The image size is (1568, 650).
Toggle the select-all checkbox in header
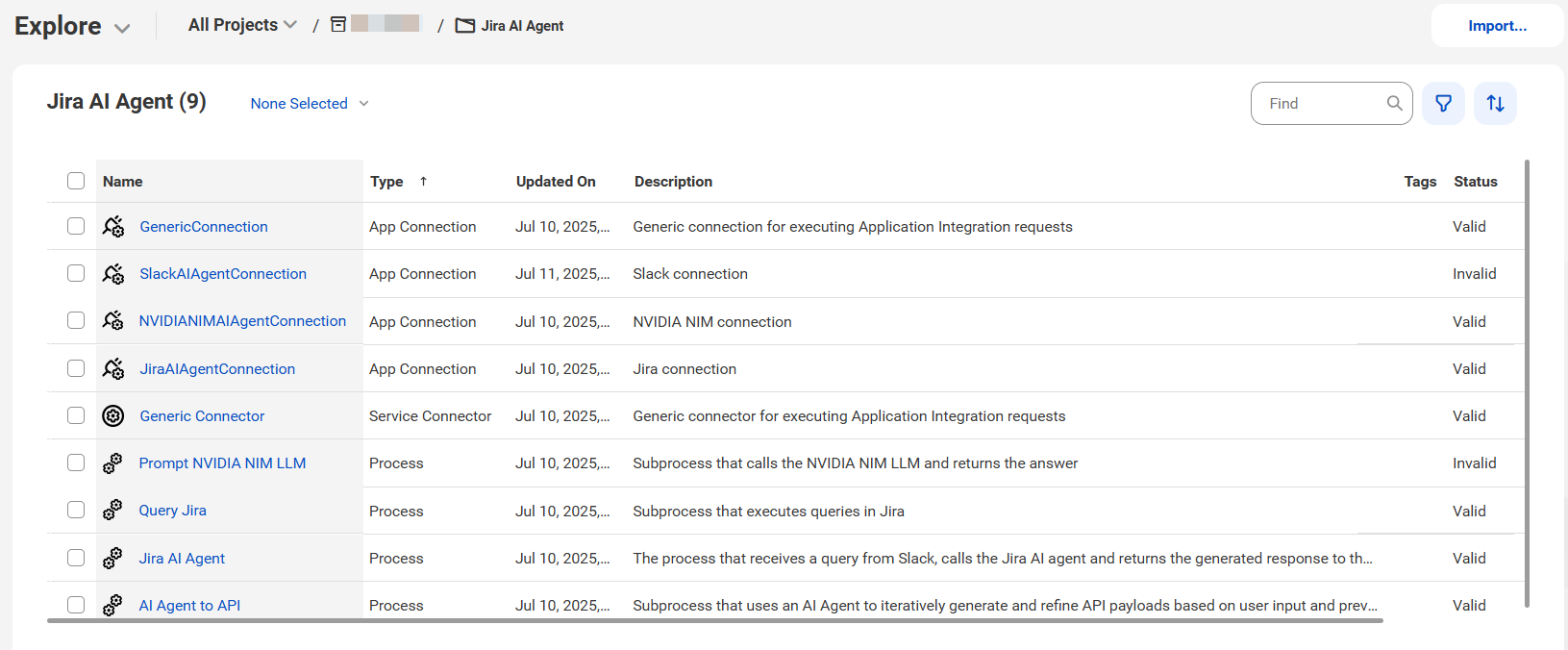pos(76,181)
